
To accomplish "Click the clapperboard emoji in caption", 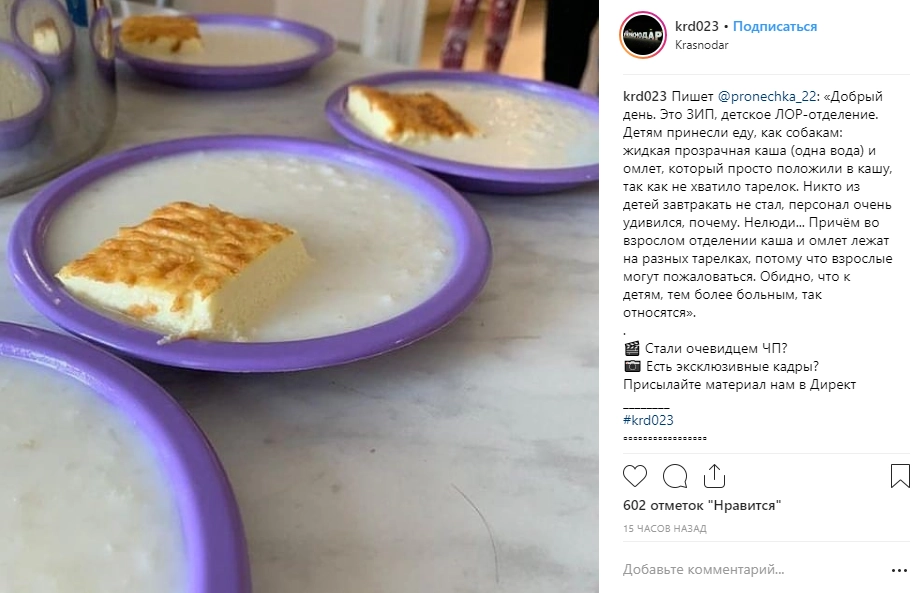I will pos(632,349).
